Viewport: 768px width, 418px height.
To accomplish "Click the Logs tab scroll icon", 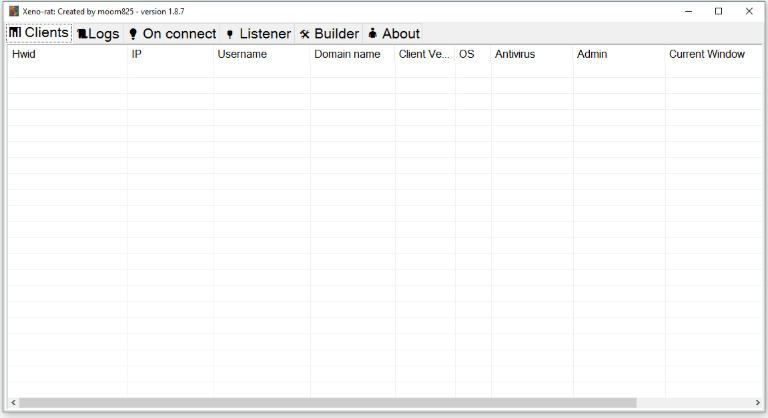I will point(82,34).
